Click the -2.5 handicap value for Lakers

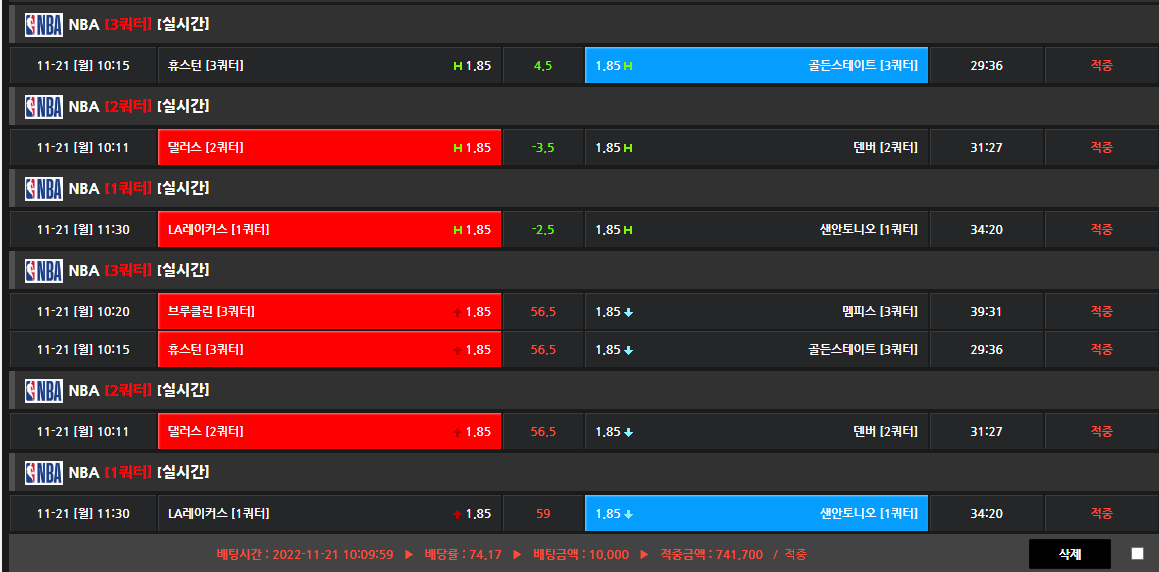543,230
